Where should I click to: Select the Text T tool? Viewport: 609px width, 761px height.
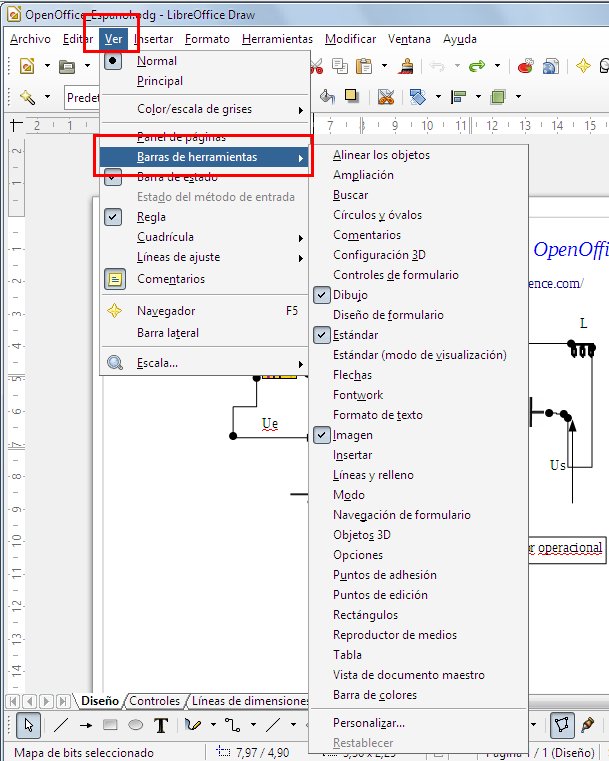pyautogui.click(x=161, y=725)
